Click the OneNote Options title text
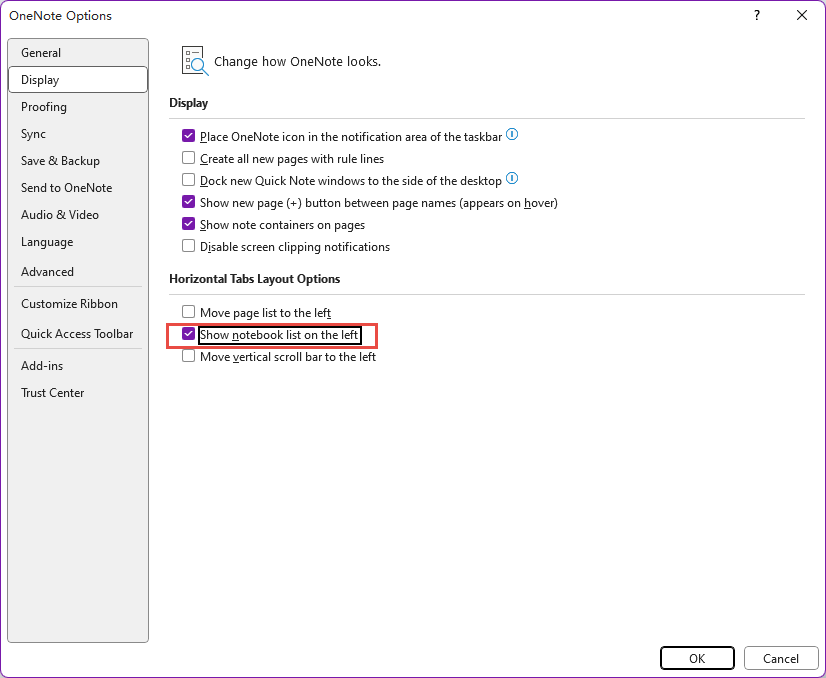Viewport: 826px width, 678px height. click(x=61, y=16)
